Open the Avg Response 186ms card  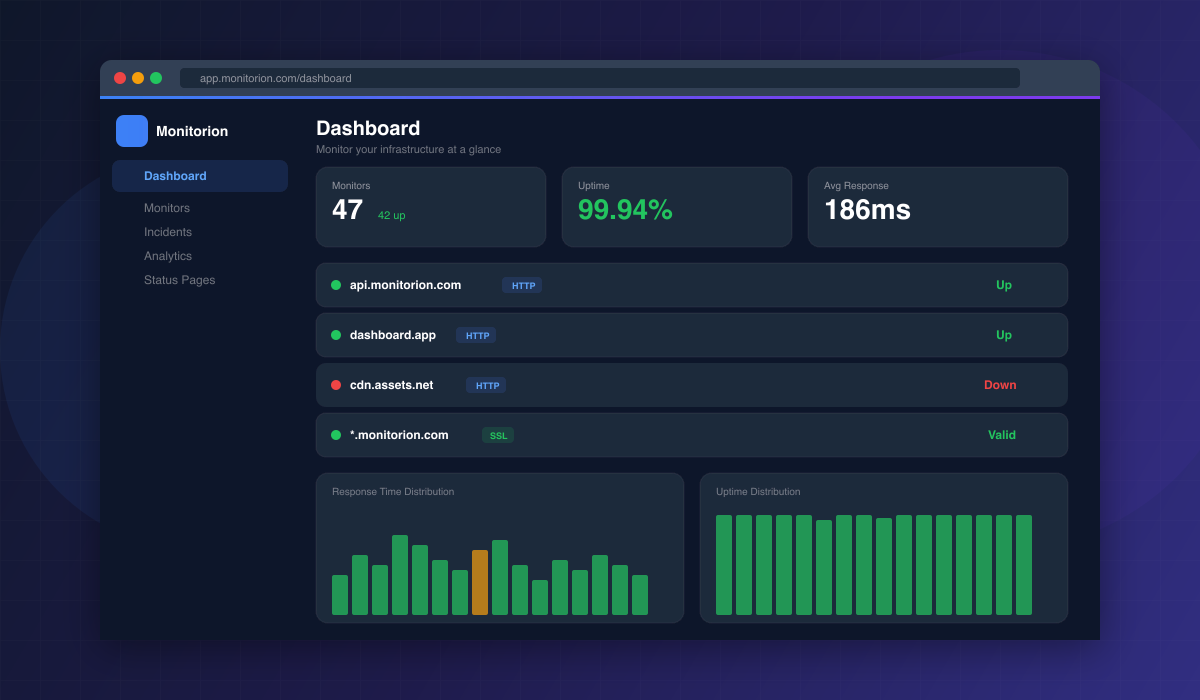[x=938, y=207]
